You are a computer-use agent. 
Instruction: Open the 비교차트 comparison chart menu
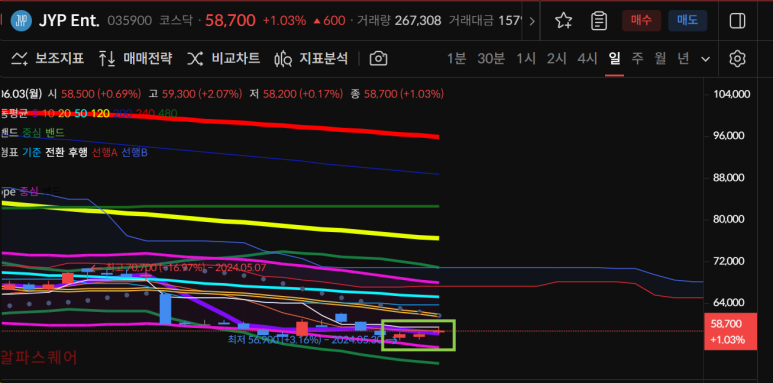click(x=236, y=59)
